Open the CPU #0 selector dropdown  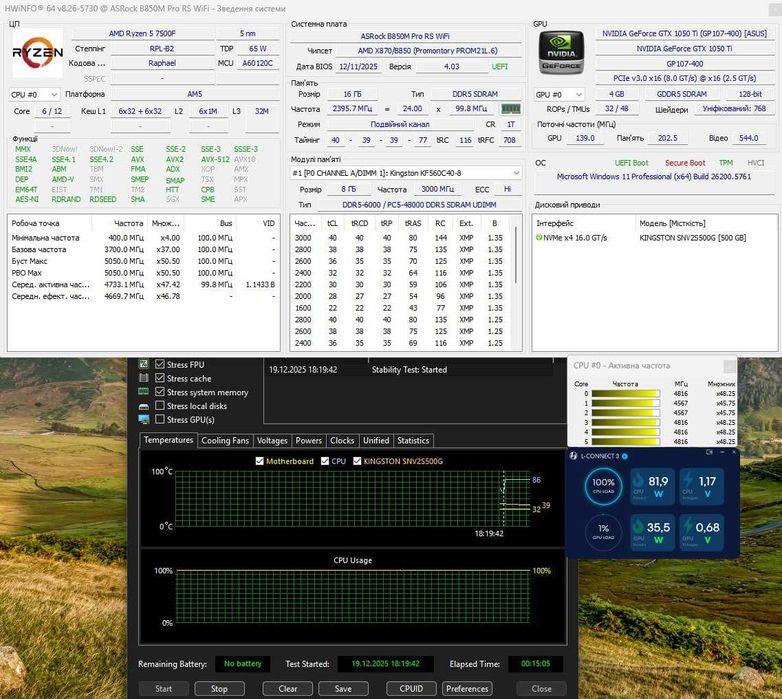pos(34,94)
